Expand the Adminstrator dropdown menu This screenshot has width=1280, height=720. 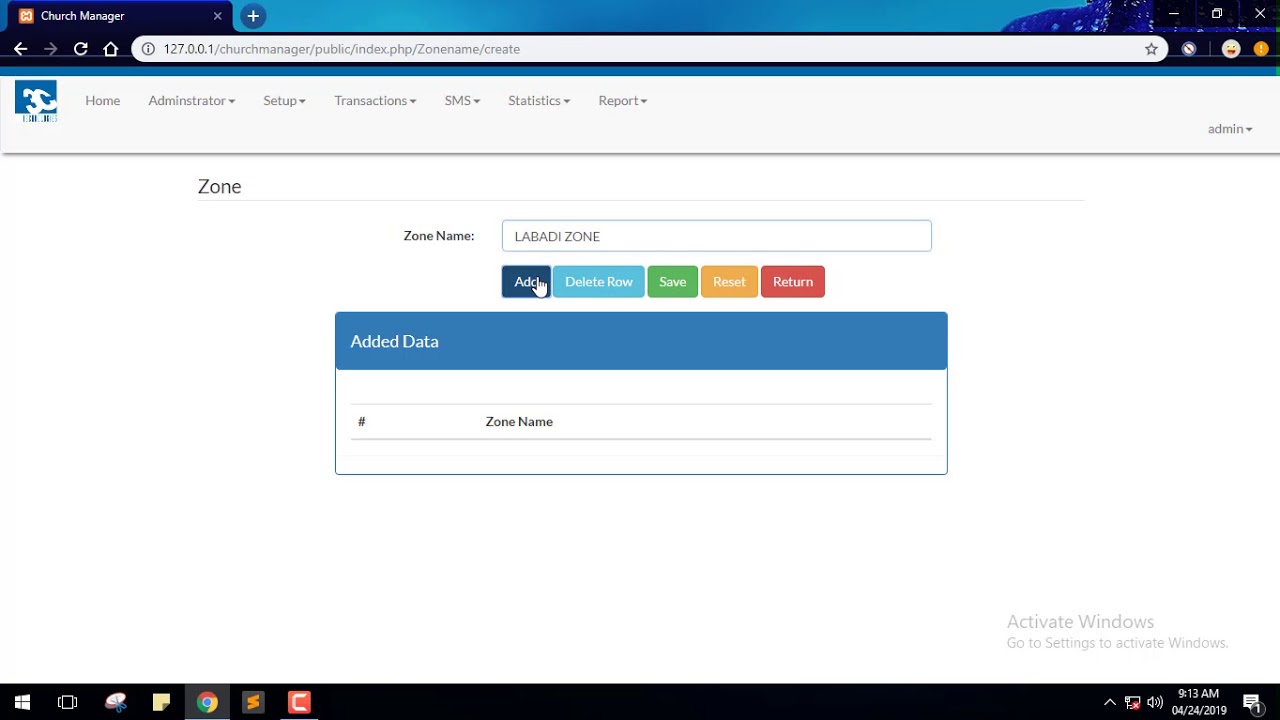[192, 100]
